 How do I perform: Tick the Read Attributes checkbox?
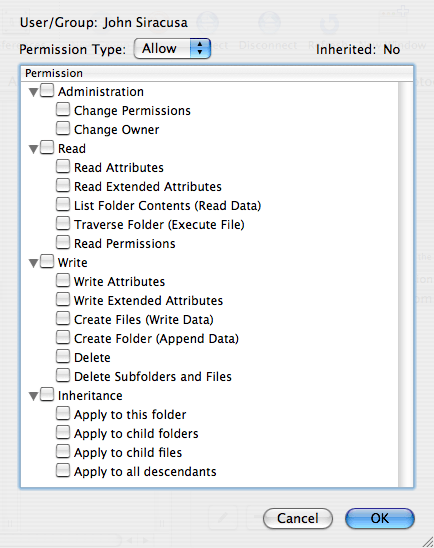[x=63, y=166]
